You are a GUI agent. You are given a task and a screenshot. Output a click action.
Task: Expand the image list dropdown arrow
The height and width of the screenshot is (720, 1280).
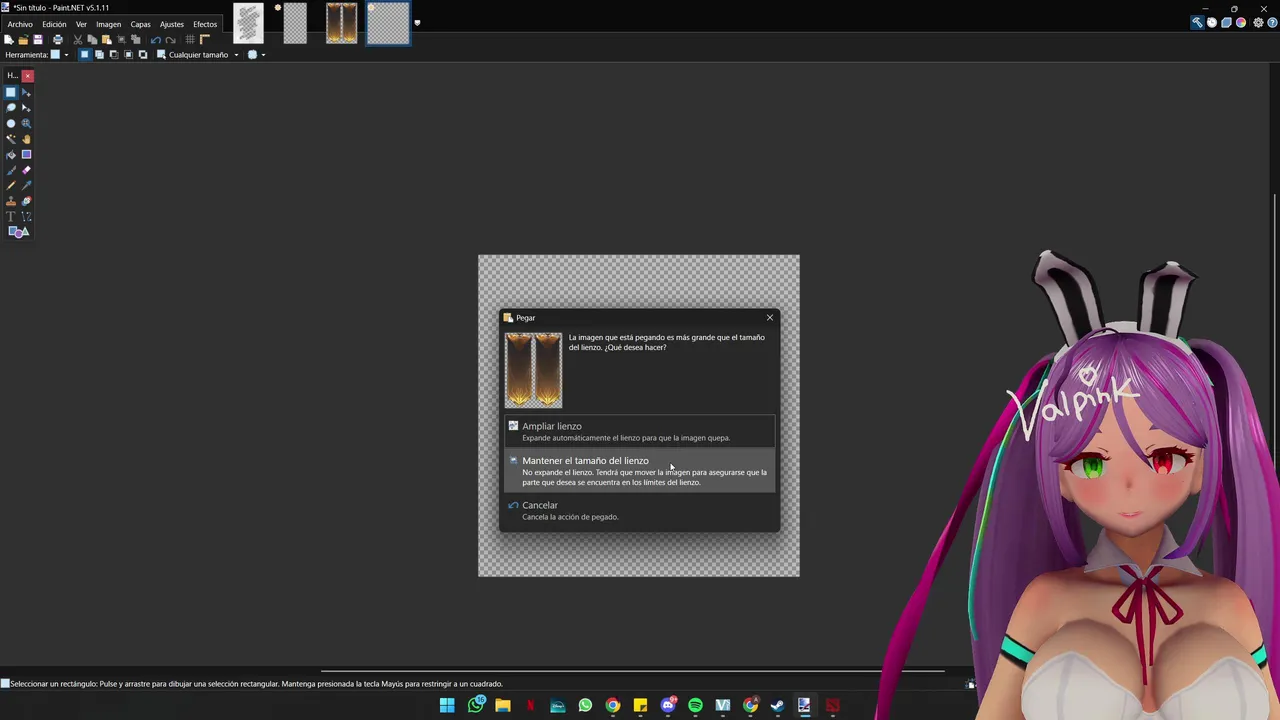(x=417, y=23)
